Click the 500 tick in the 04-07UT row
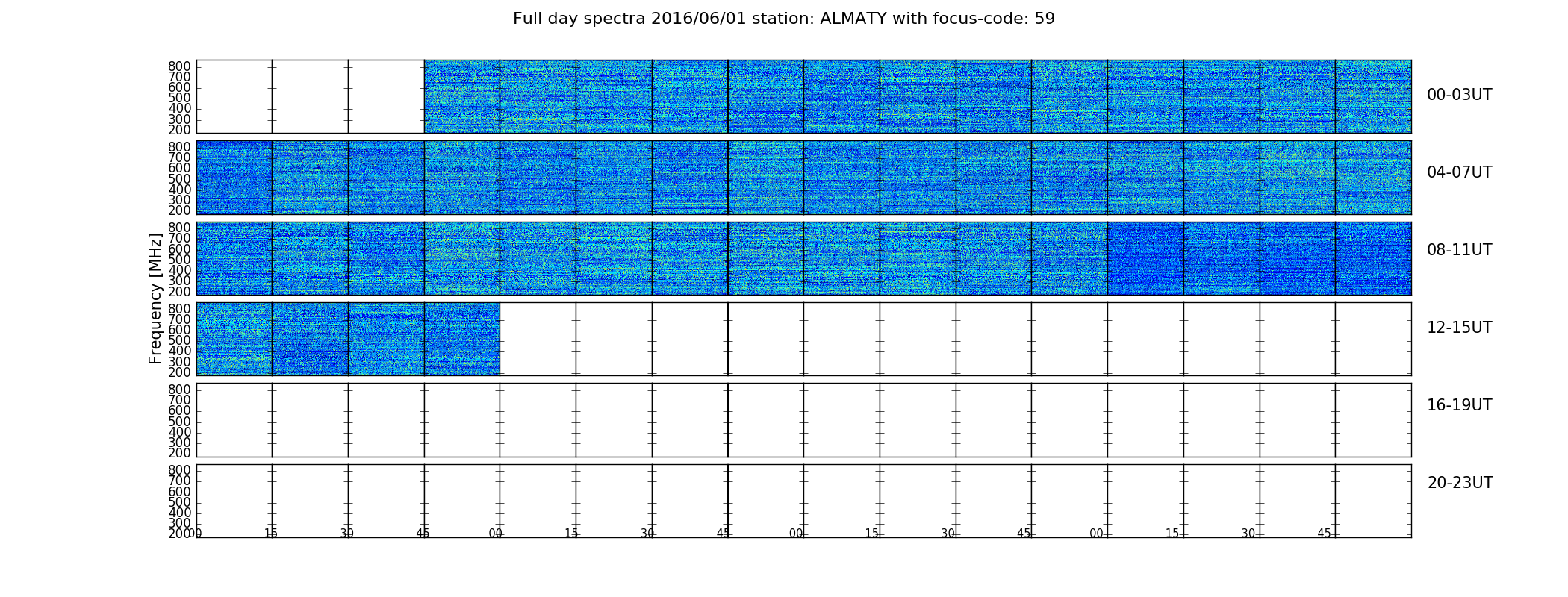The height and width of the screenshot is (597, 1568). (x=179, y=179)
